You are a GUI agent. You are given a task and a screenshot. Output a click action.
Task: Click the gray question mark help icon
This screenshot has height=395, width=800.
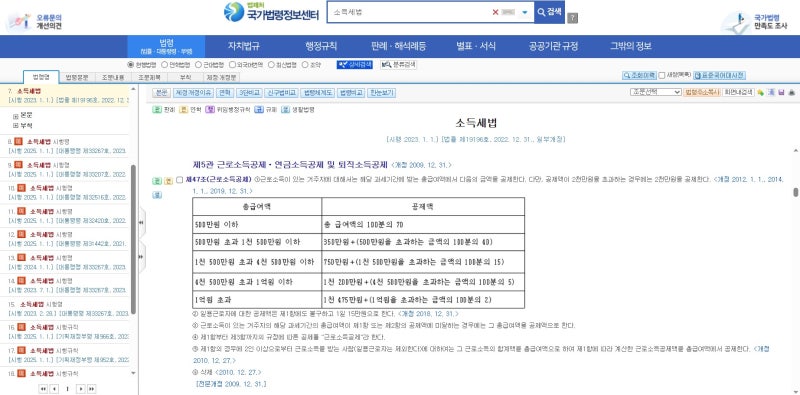[x=572, y=18]
